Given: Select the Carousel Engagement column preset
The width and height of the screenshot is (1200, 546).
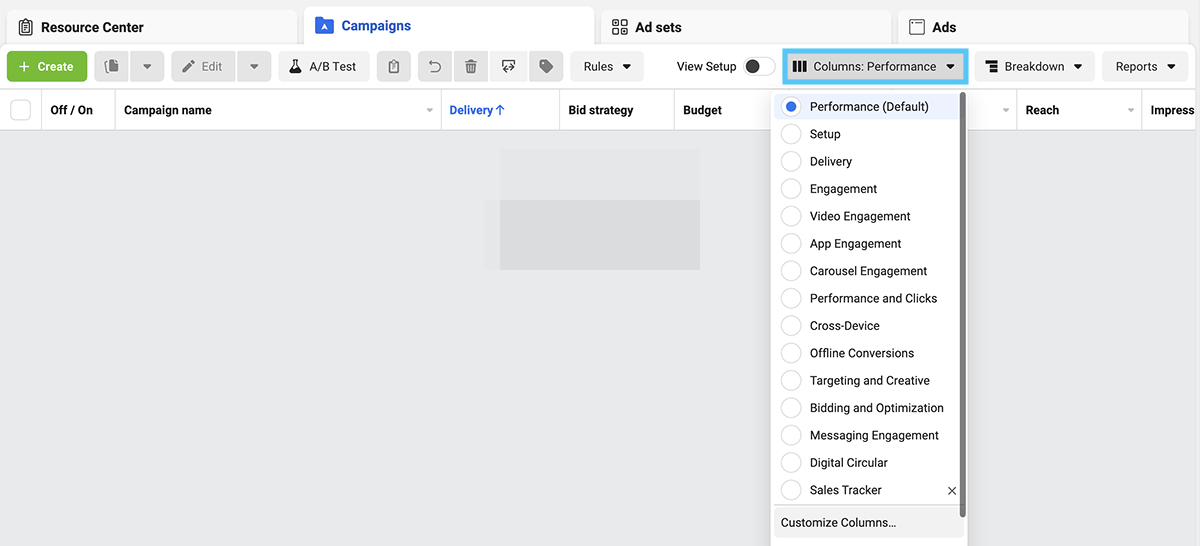Looking at the screenshot, I should click(x=867, y=271).
